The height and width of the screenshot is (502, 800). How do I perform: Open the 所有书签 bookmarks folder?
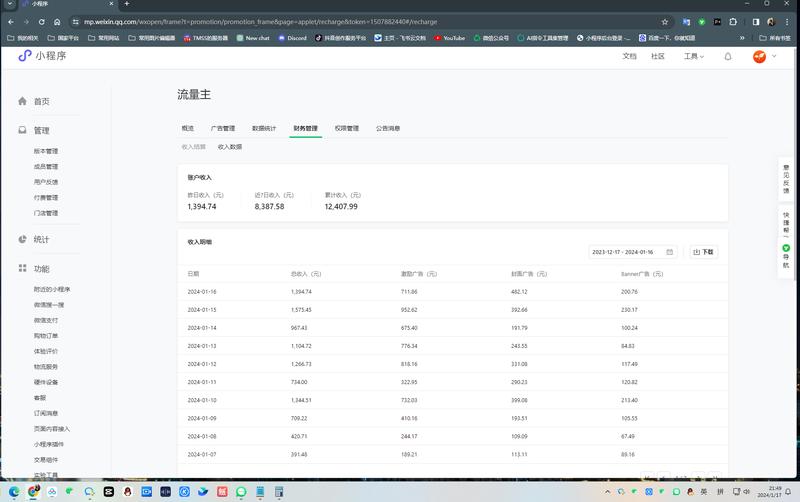click(x=774, y=38)
